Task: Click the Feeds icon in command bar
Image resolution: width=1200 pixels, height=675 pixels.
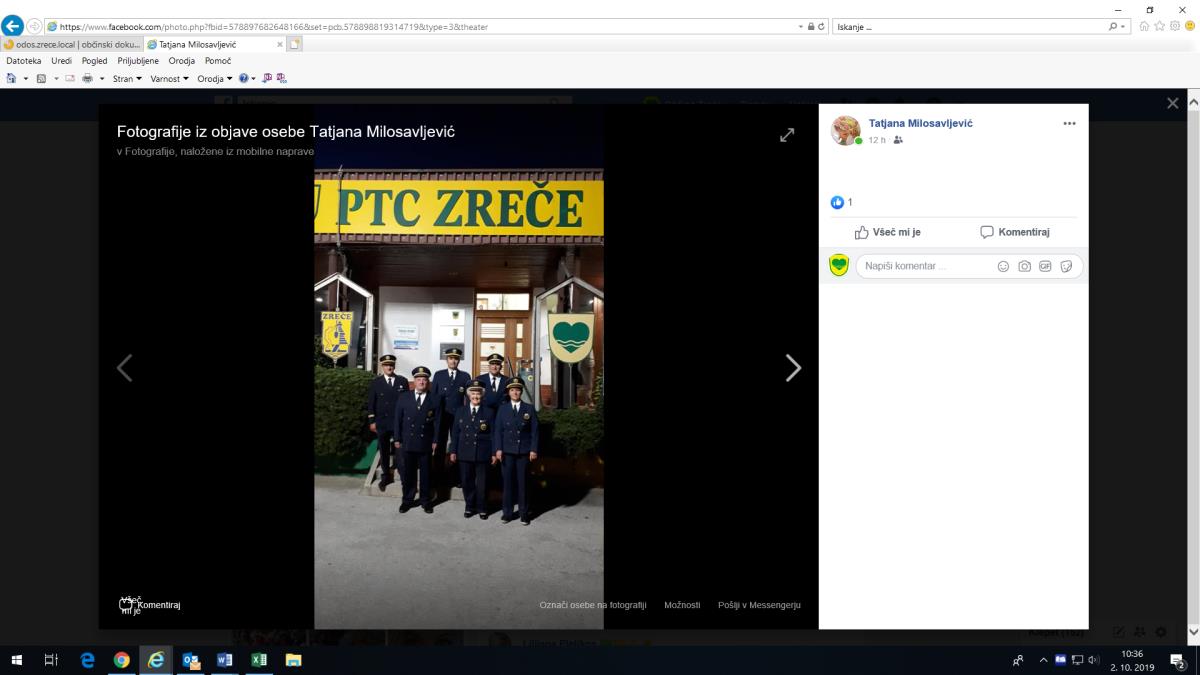Action: tap(41, 78)
